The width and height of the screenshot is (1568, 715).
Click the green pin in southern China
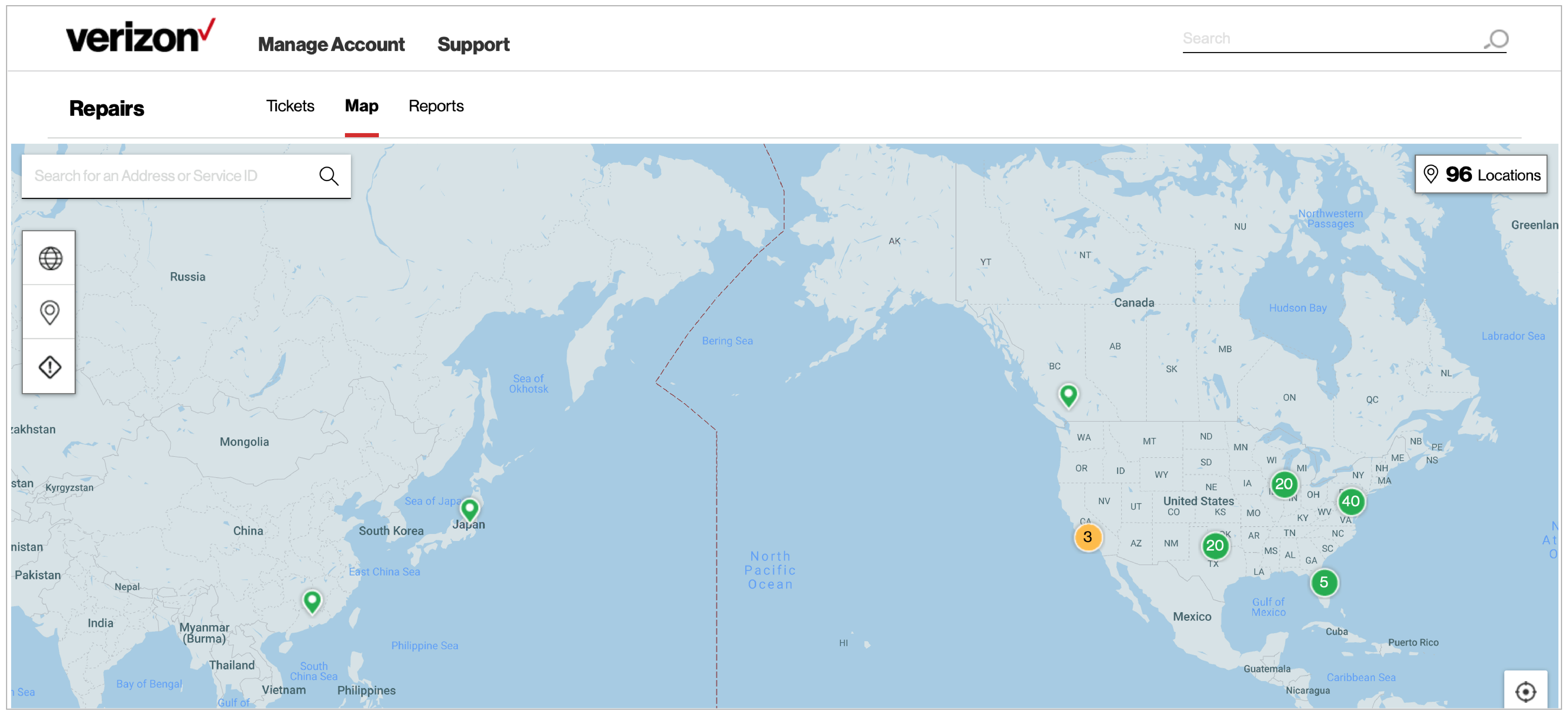click(x=312, y=602)
